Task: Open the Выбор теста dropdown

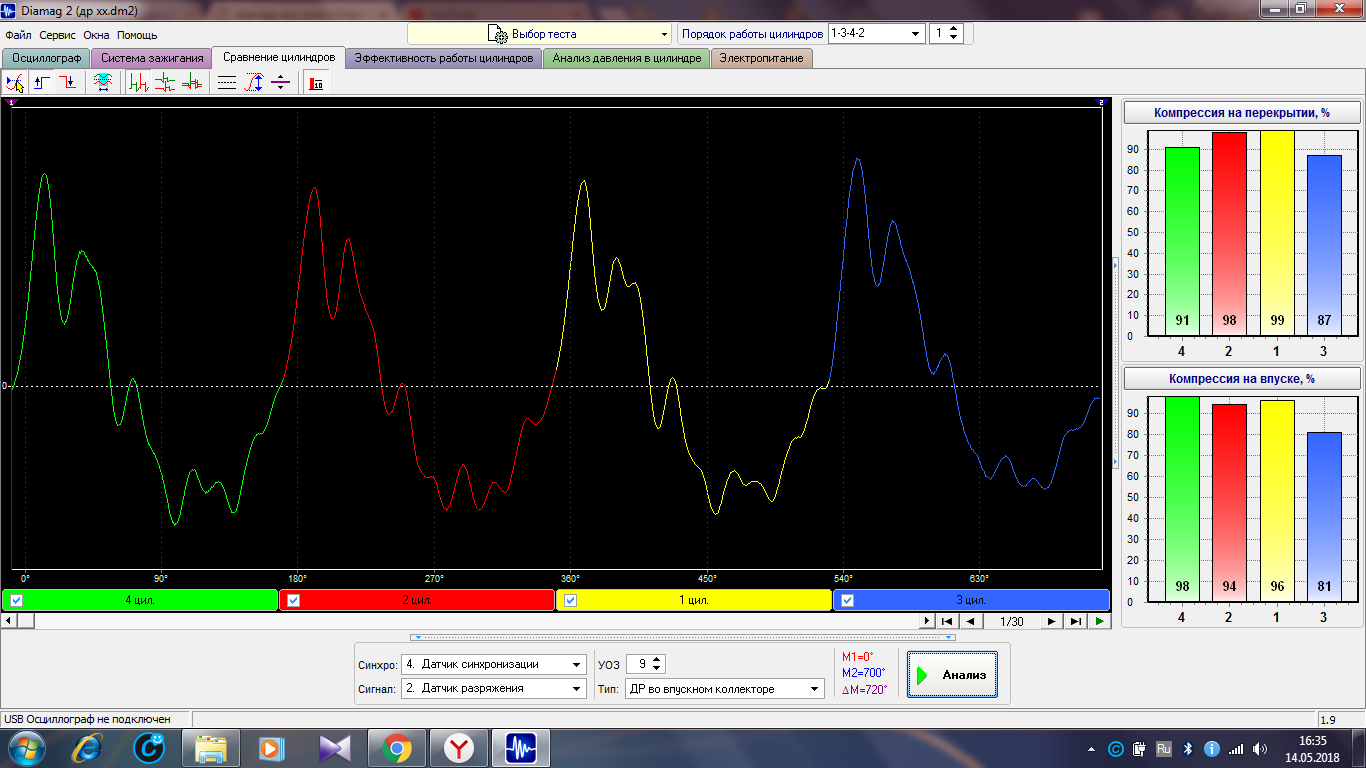Action: click(x=539, y=34)
